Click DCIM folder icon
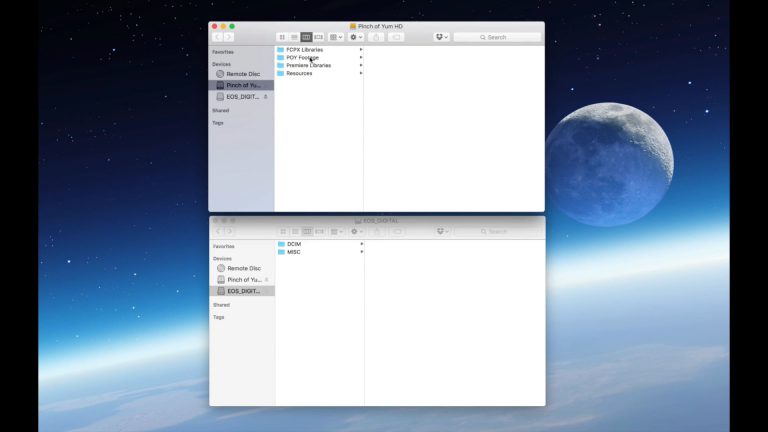This screenshot has height=432, width=768. pyautogui.click(x=281, y=244)
